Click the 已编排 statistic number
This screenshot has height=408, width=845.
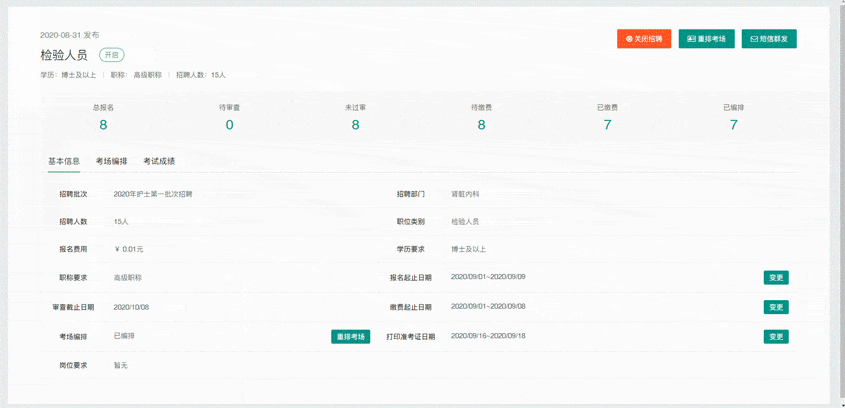[x=733, y=125]
